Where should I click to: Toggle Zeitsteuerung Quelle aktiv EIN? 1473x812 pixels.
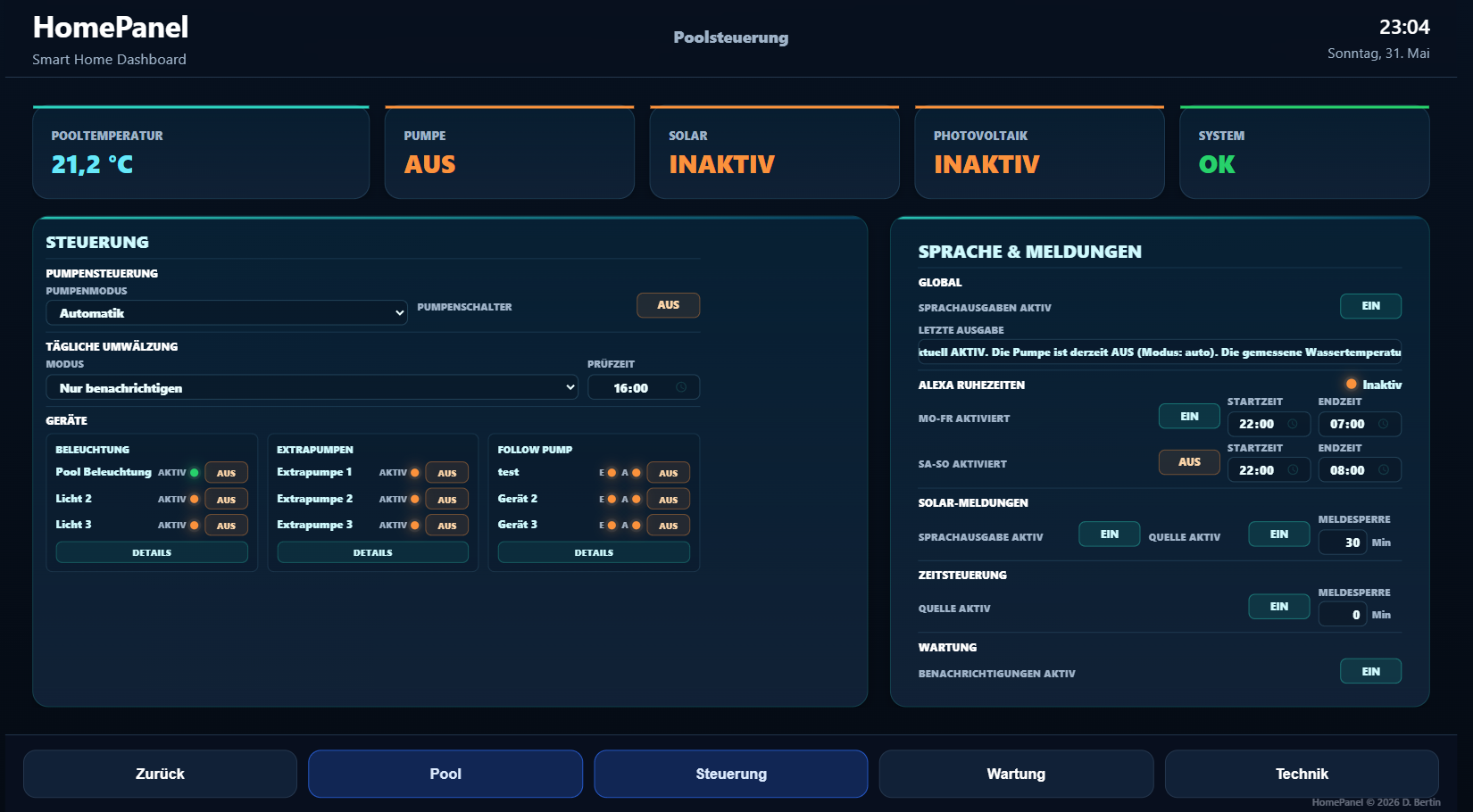1279,607
